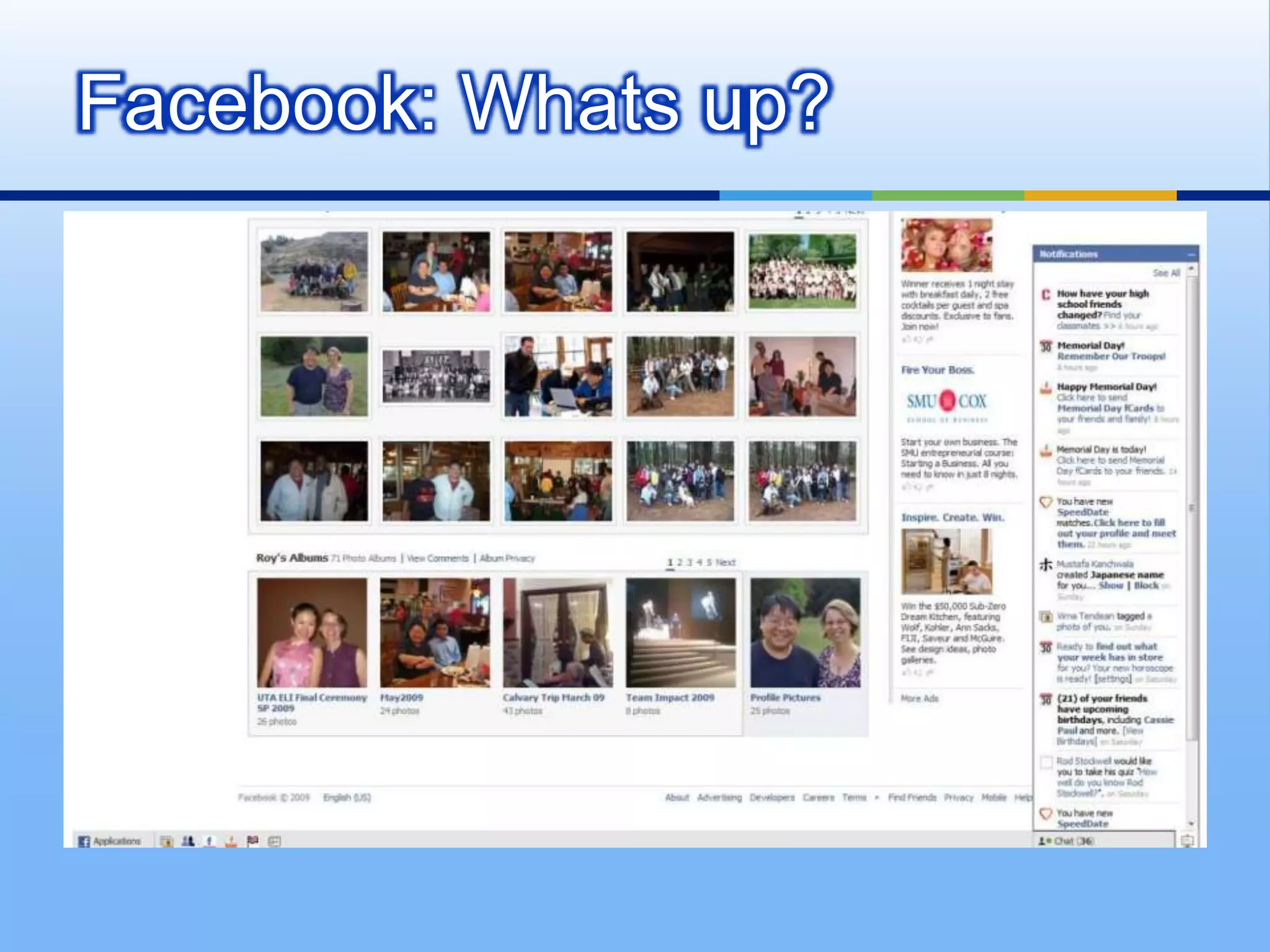Click 'About' in the Facebook footer

click(677, 798)
